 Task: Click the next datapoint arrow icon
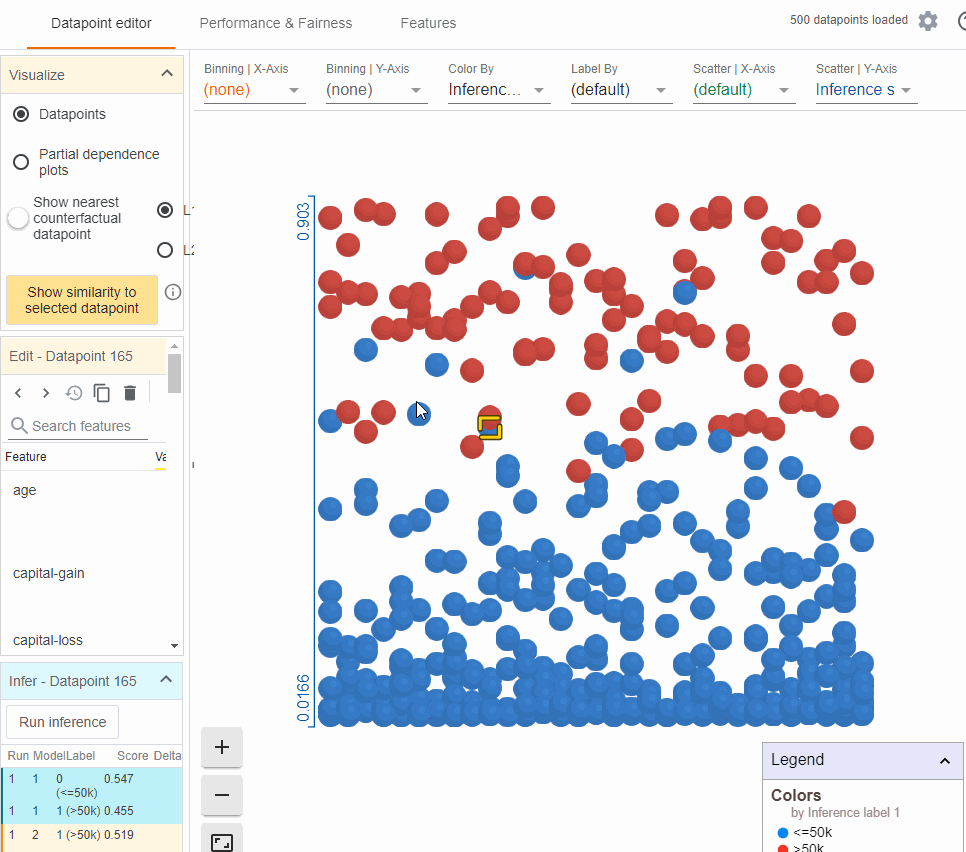[x=45, y=392]
